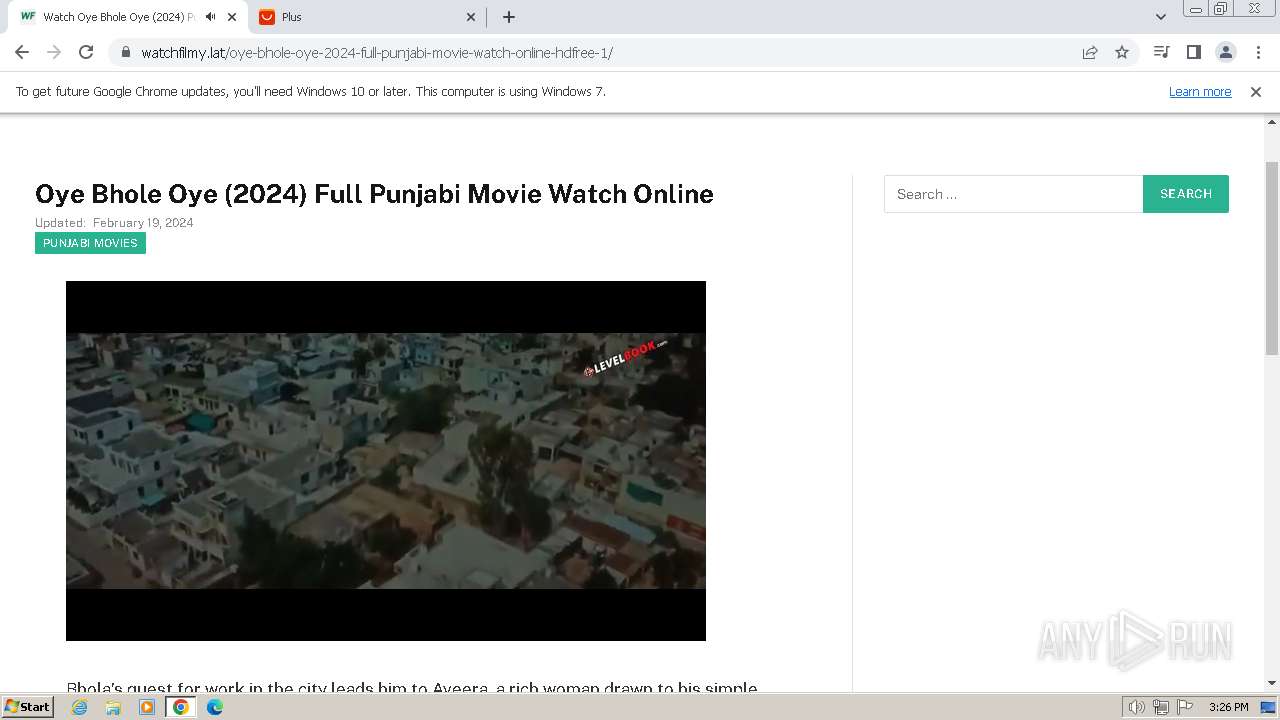
Task: Open Chrome three-dot menu
Action: tap(1258, 52)
